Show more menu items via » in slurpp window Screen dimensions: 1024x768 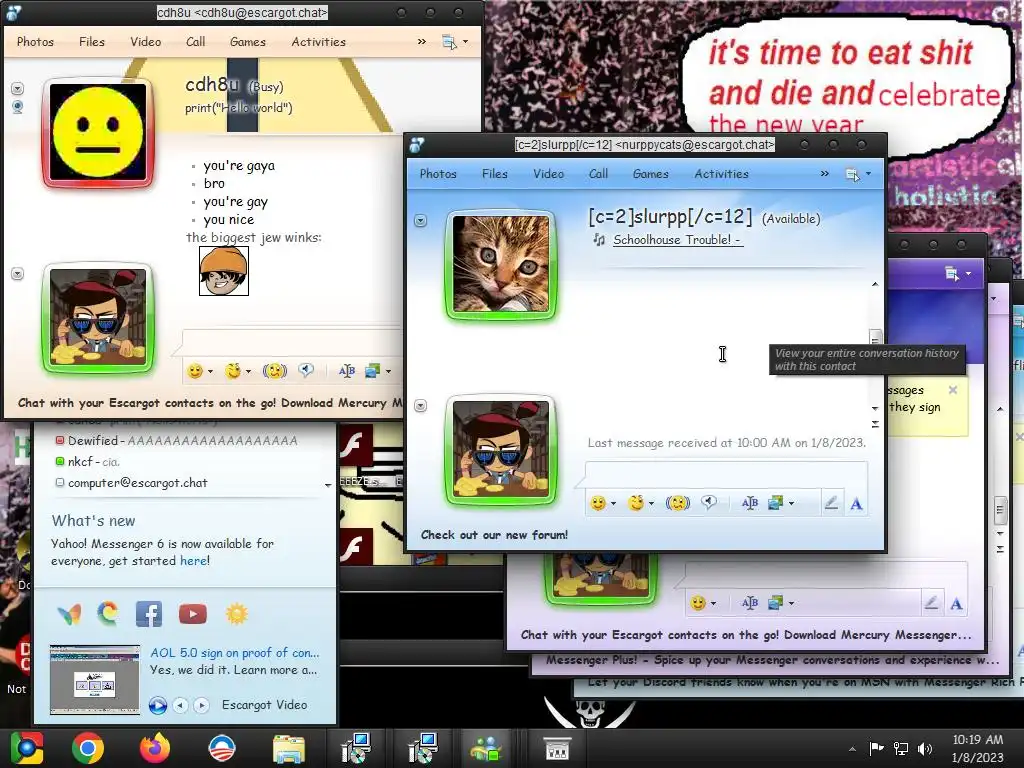[x=825, y=174]
